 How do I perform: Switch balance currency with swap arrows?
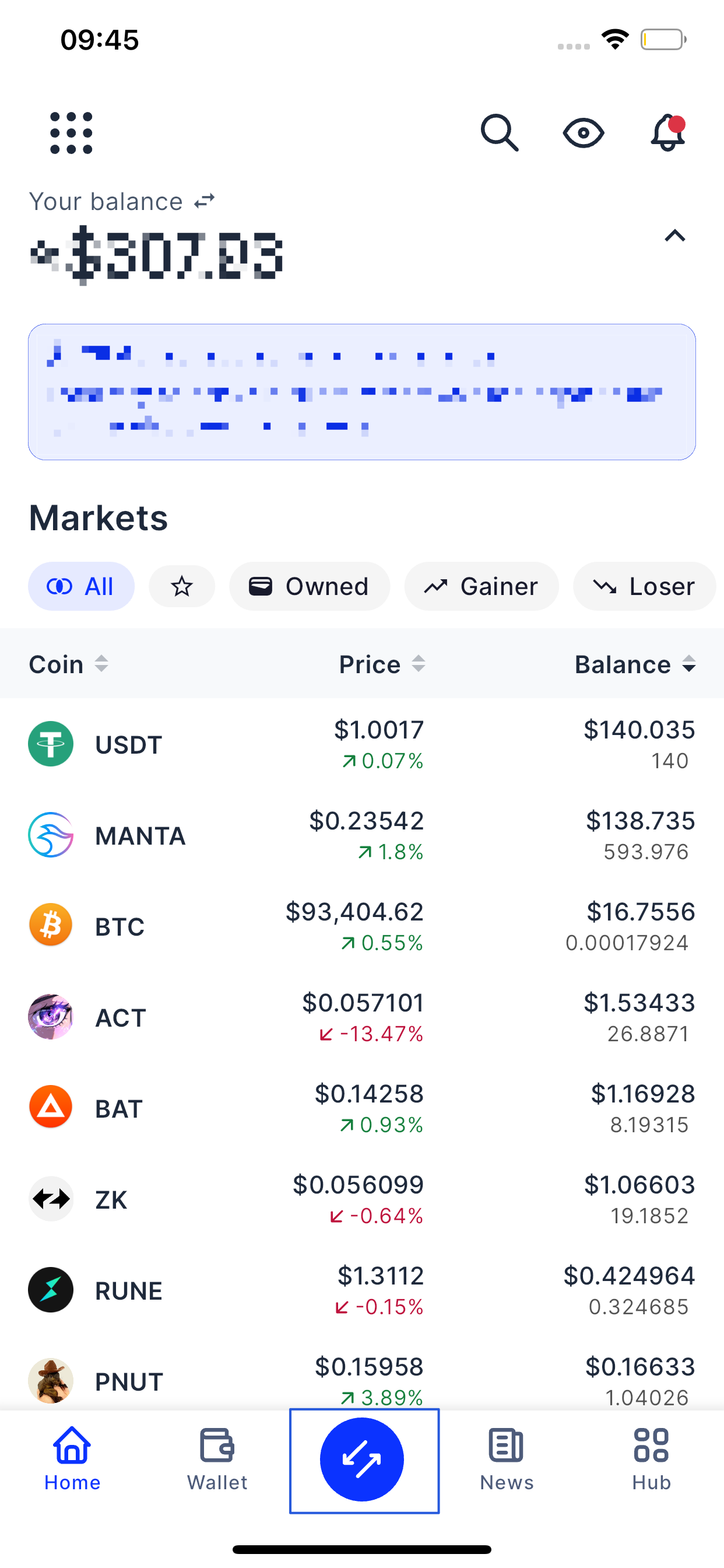pyautogui.click(x=205, y=201)
